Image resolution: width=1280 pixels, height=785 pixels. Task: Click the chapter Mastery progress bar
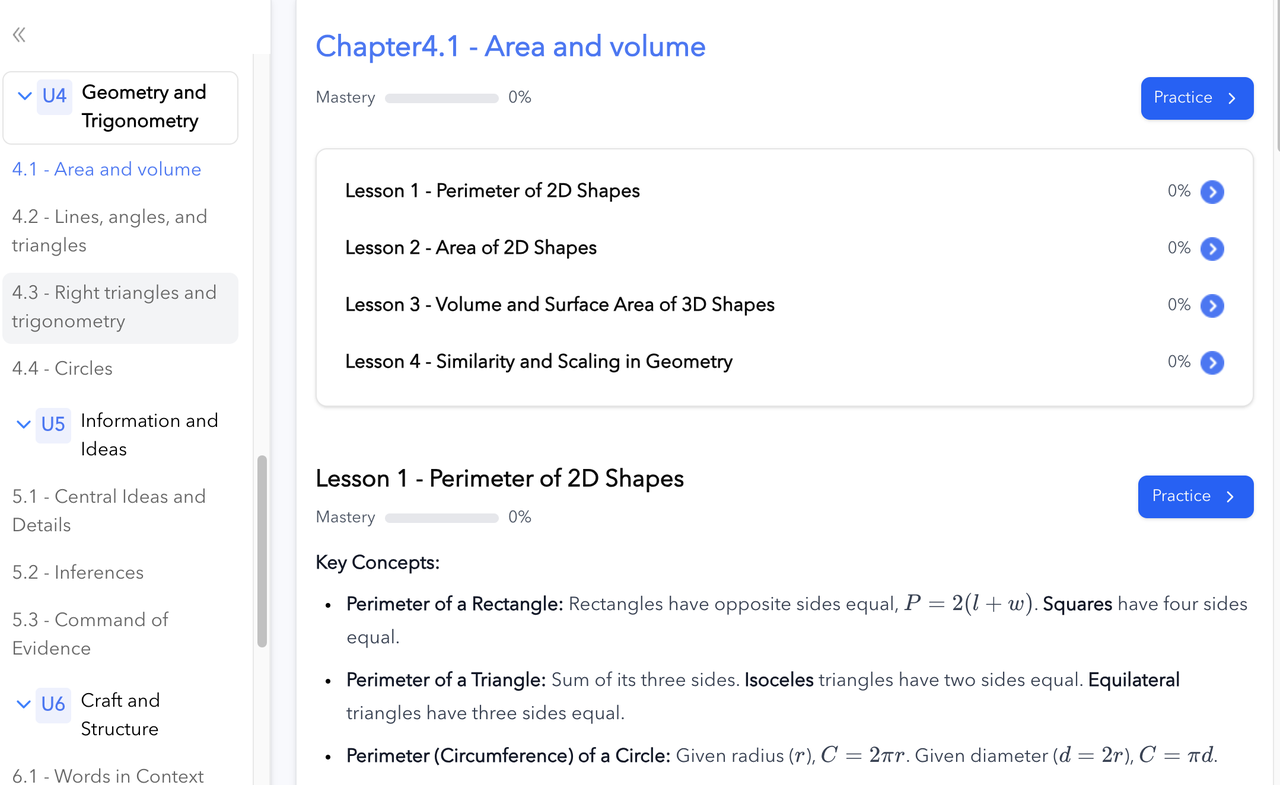(442, 98)
